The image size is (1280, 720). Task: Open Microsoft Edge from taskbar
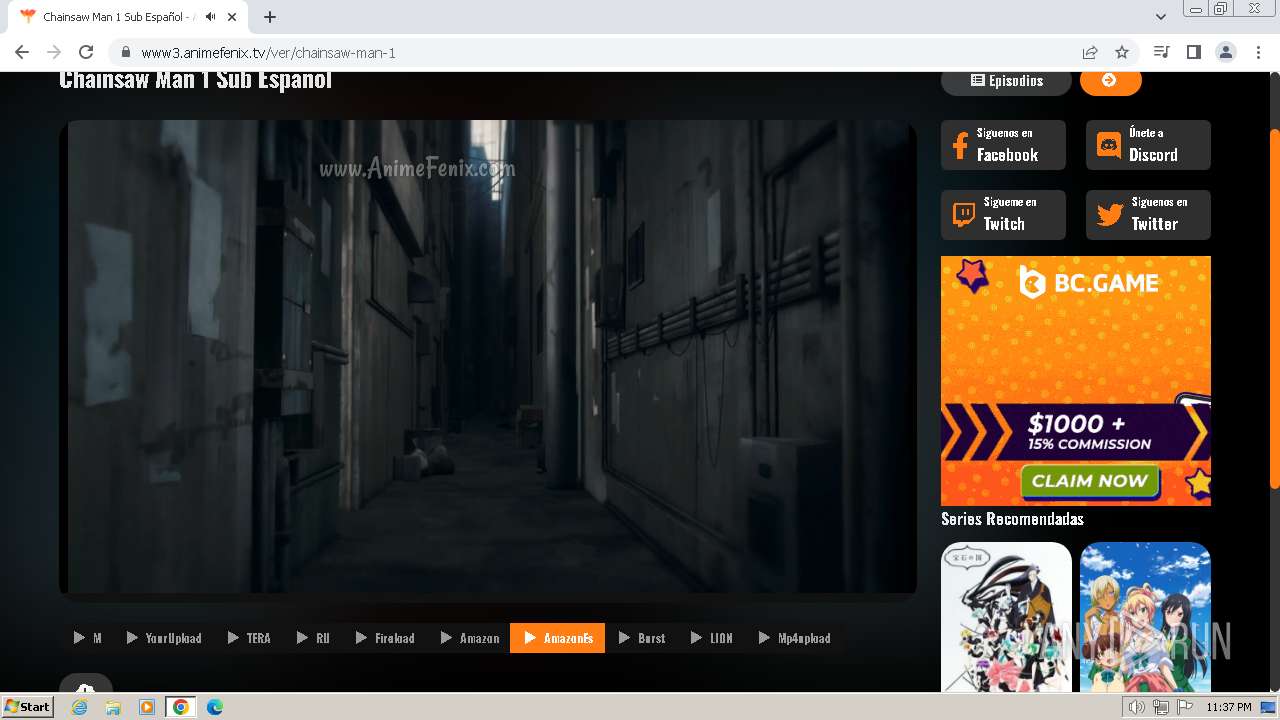[x=215, y=707]
